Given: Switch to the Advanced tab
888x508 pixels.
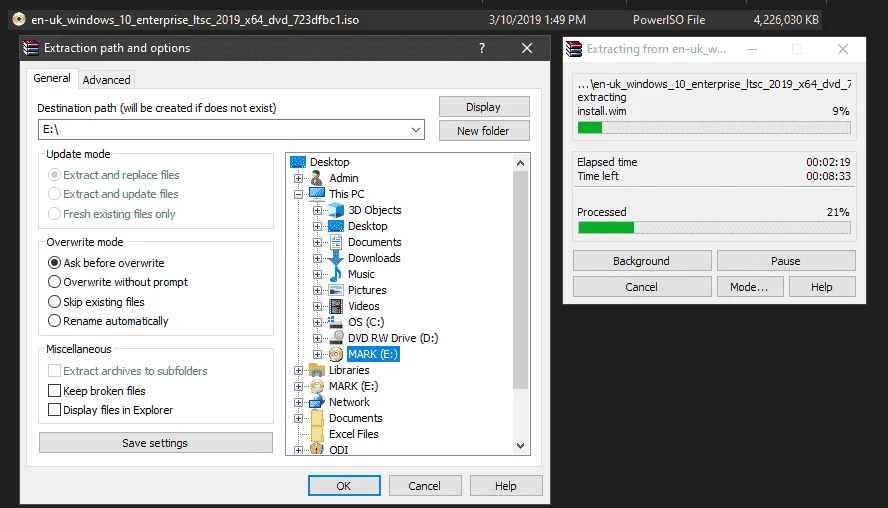Looking at the screenshot, I should [106, 80].
